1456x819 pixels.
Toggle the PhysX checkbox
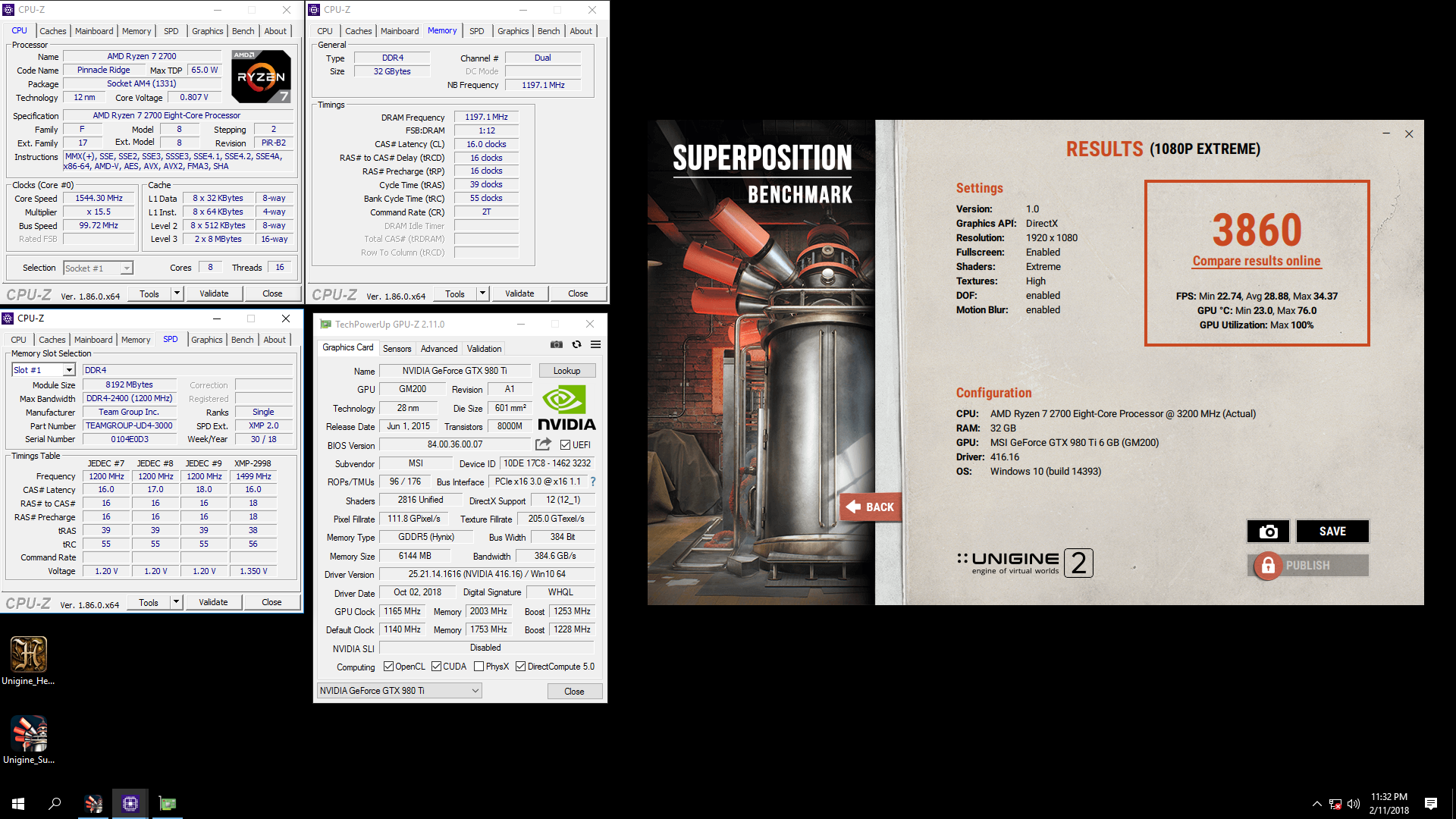click(479, 667)
